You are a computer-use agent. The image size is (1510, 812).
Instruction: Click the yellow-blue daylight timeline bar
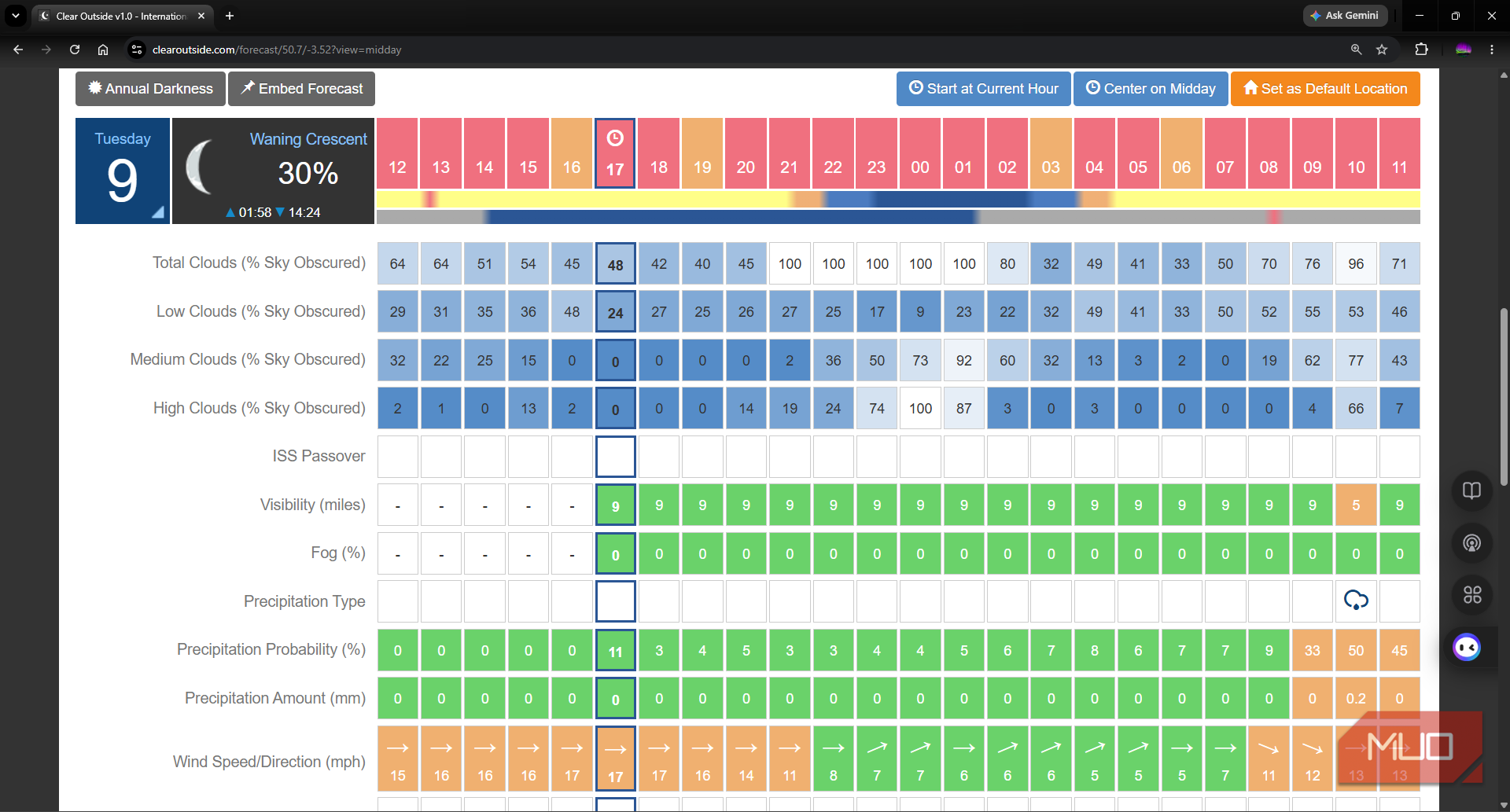898,200
